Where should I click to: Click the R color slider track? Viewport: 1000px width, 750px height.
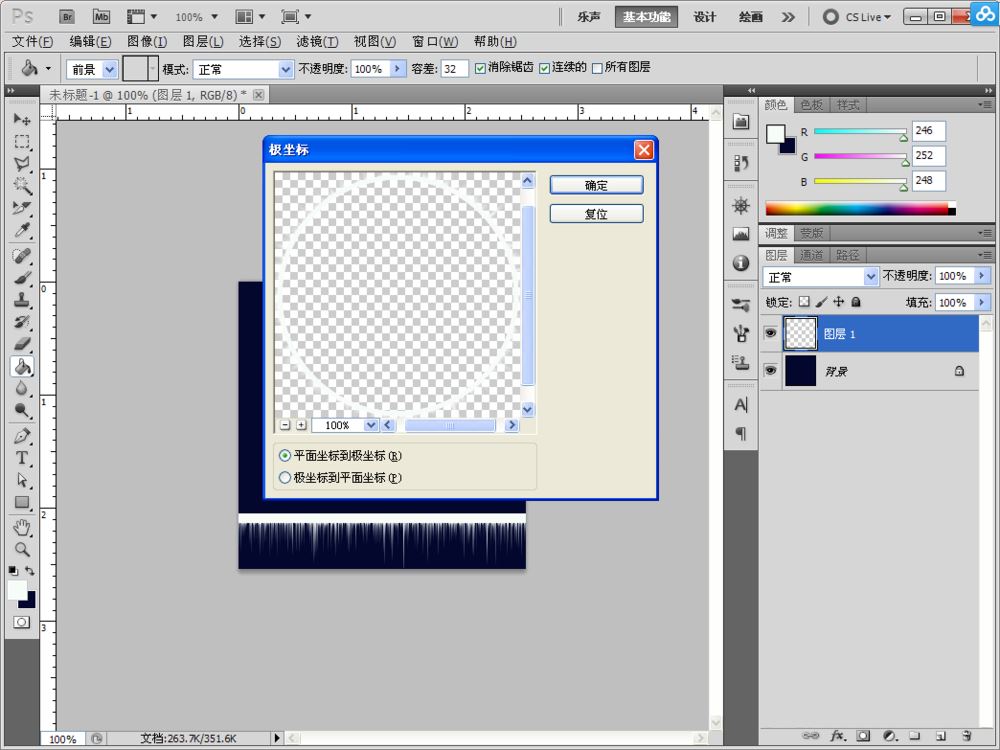click(x=860, y=131)
